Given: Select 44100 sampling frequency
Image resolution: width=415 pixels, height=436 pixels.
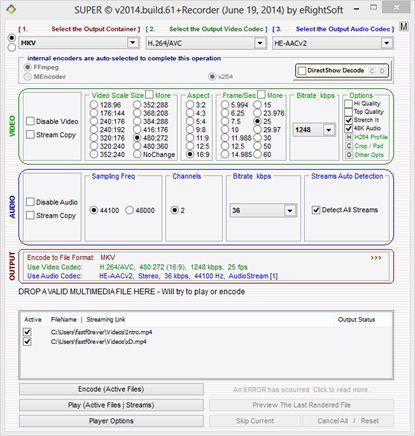Looking at the screenshot, I should coord(94,210).
